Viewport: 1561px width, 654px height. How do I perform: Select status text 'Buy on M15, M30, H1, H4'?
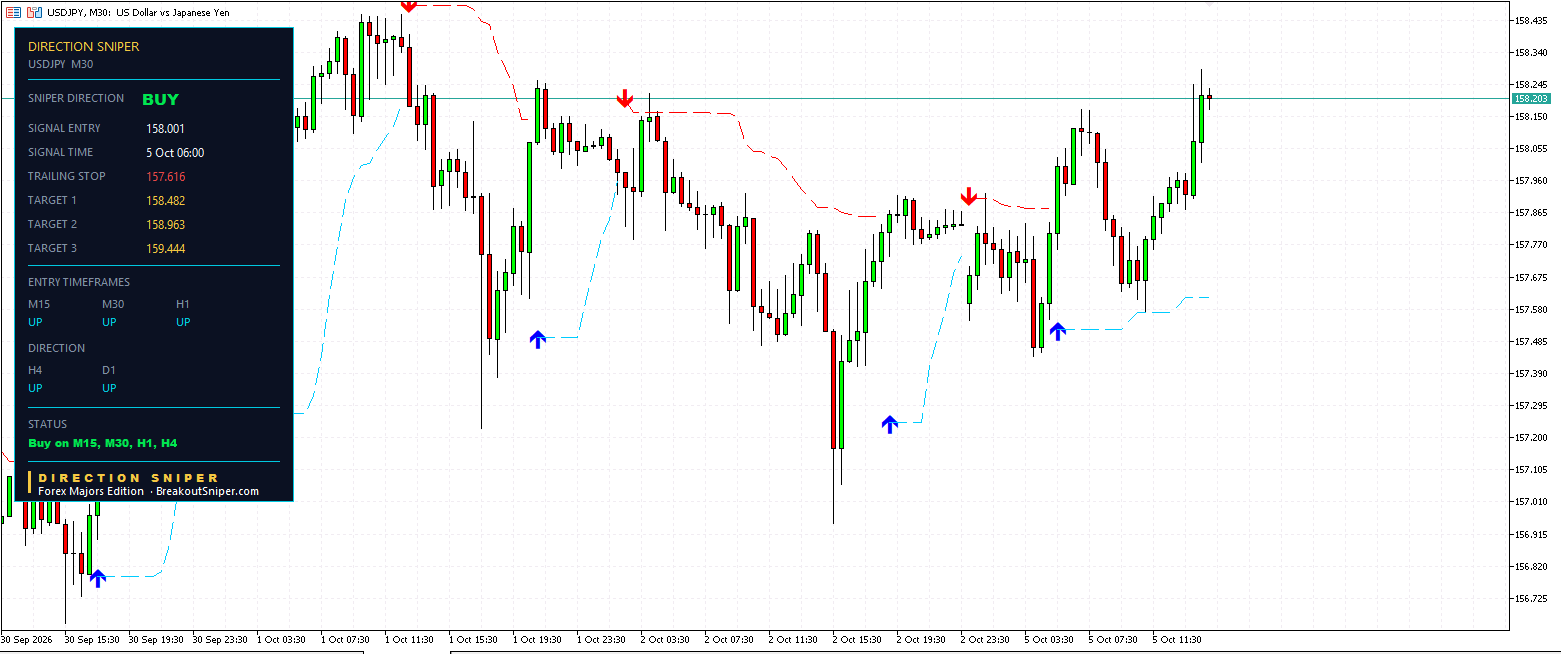click(x=102, y=443)
